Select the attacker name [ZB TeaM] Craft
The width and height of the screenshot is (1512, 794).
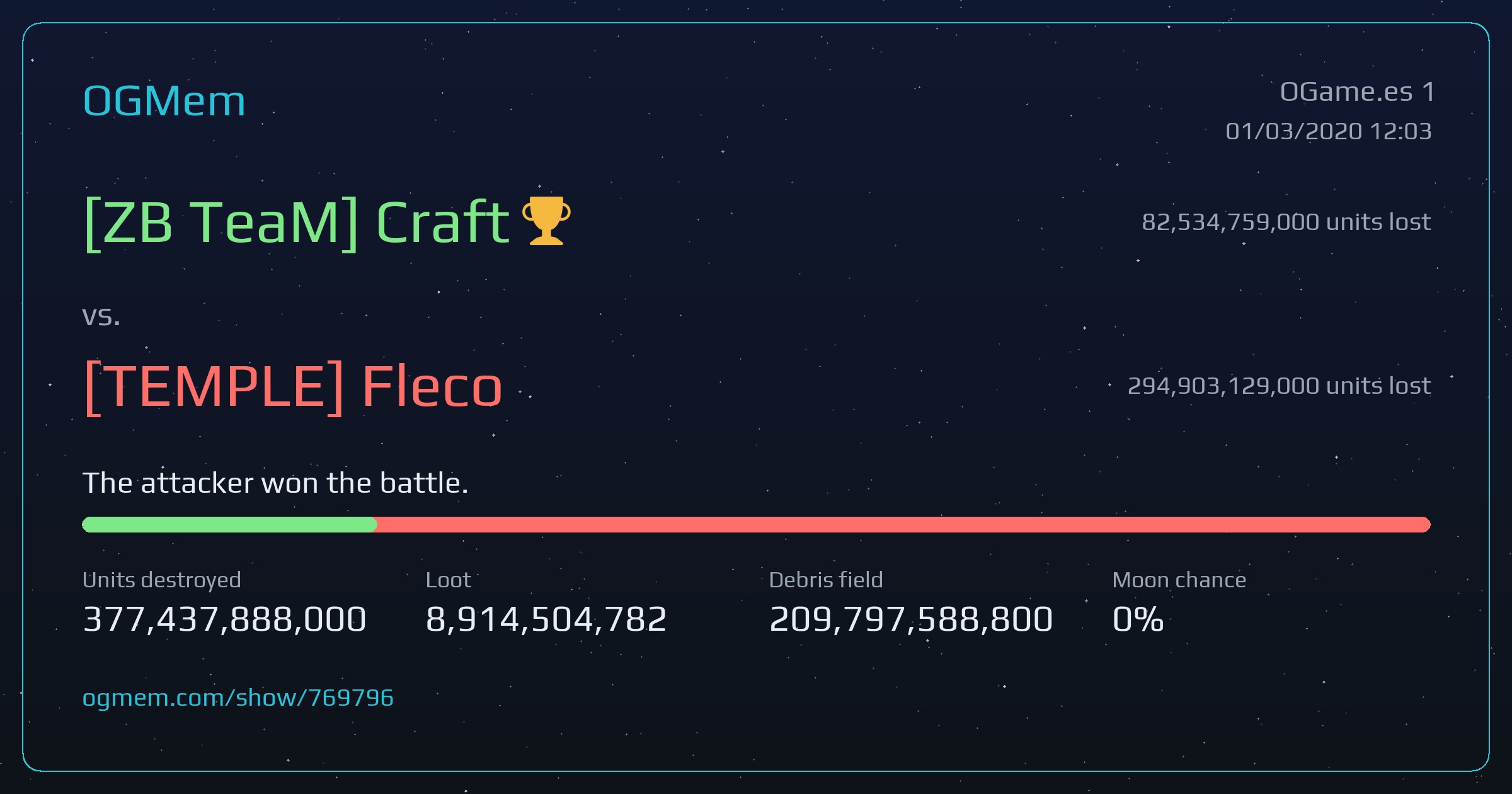tap(296, 222)
